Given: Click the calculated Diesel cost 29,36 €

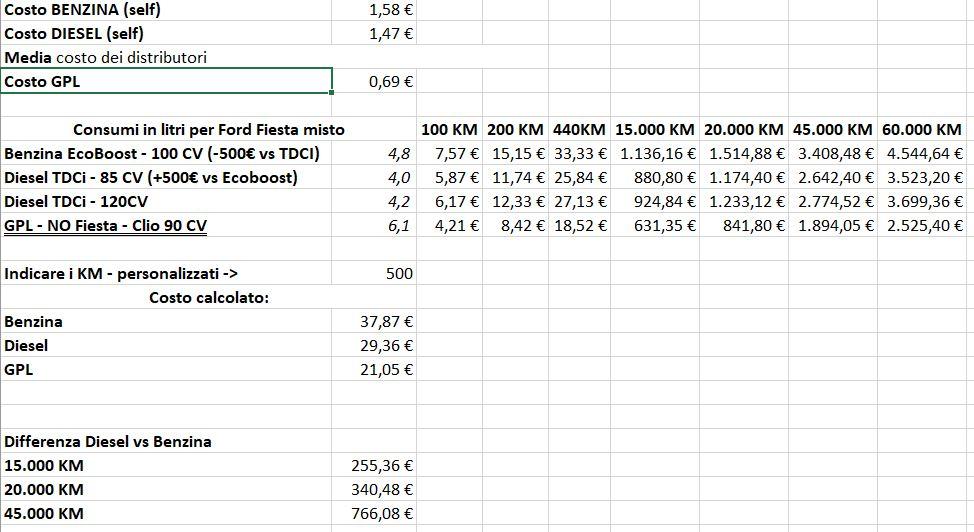Looking at the screenshot, I should (374, 346).
